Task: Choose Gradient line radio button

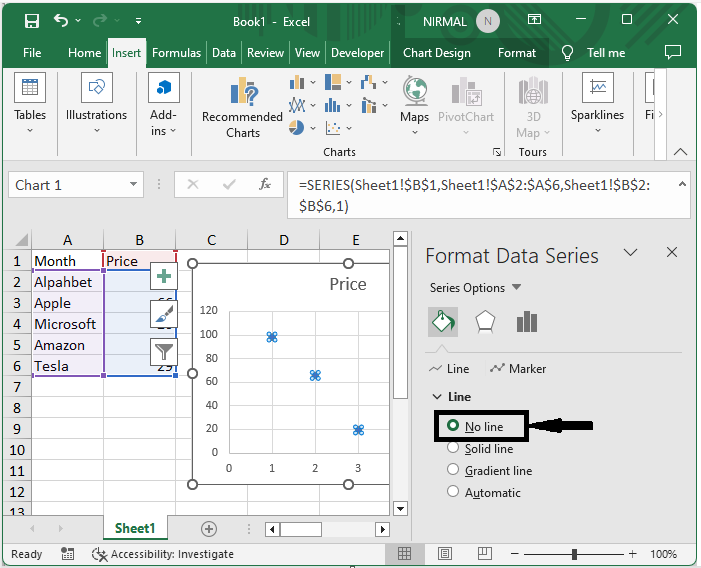Action: tap(453, 470)
